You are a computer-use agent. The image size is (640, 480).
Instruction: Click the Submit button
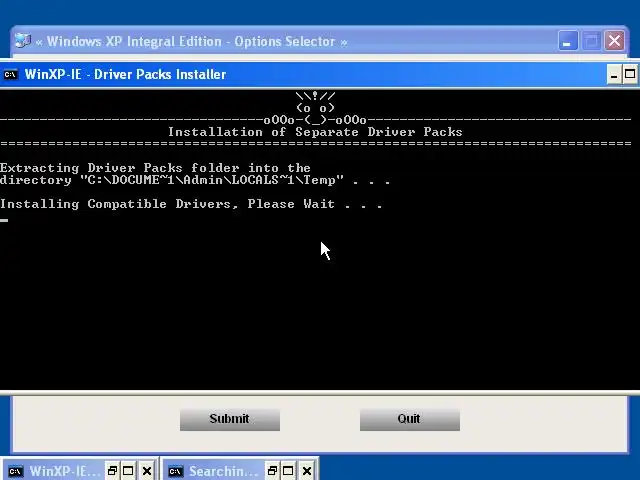click(229, 419)
